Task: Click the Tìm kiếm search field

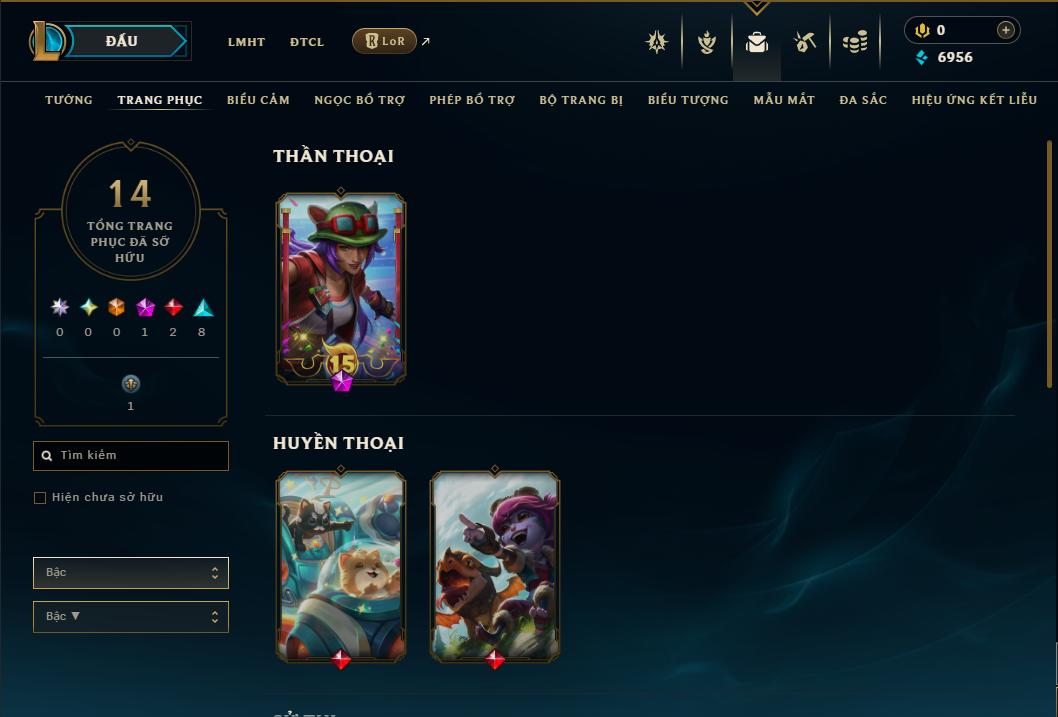Action: (131, 455)
